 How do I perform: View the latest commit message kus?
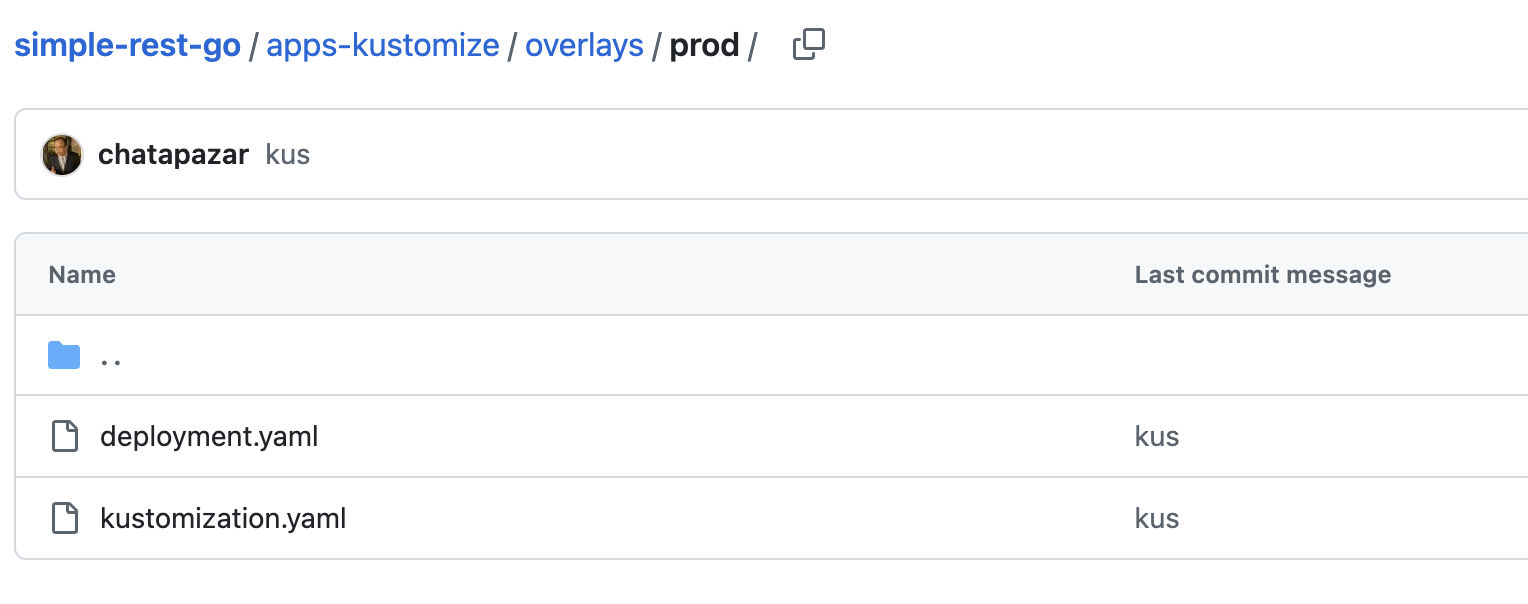point(288,155)
